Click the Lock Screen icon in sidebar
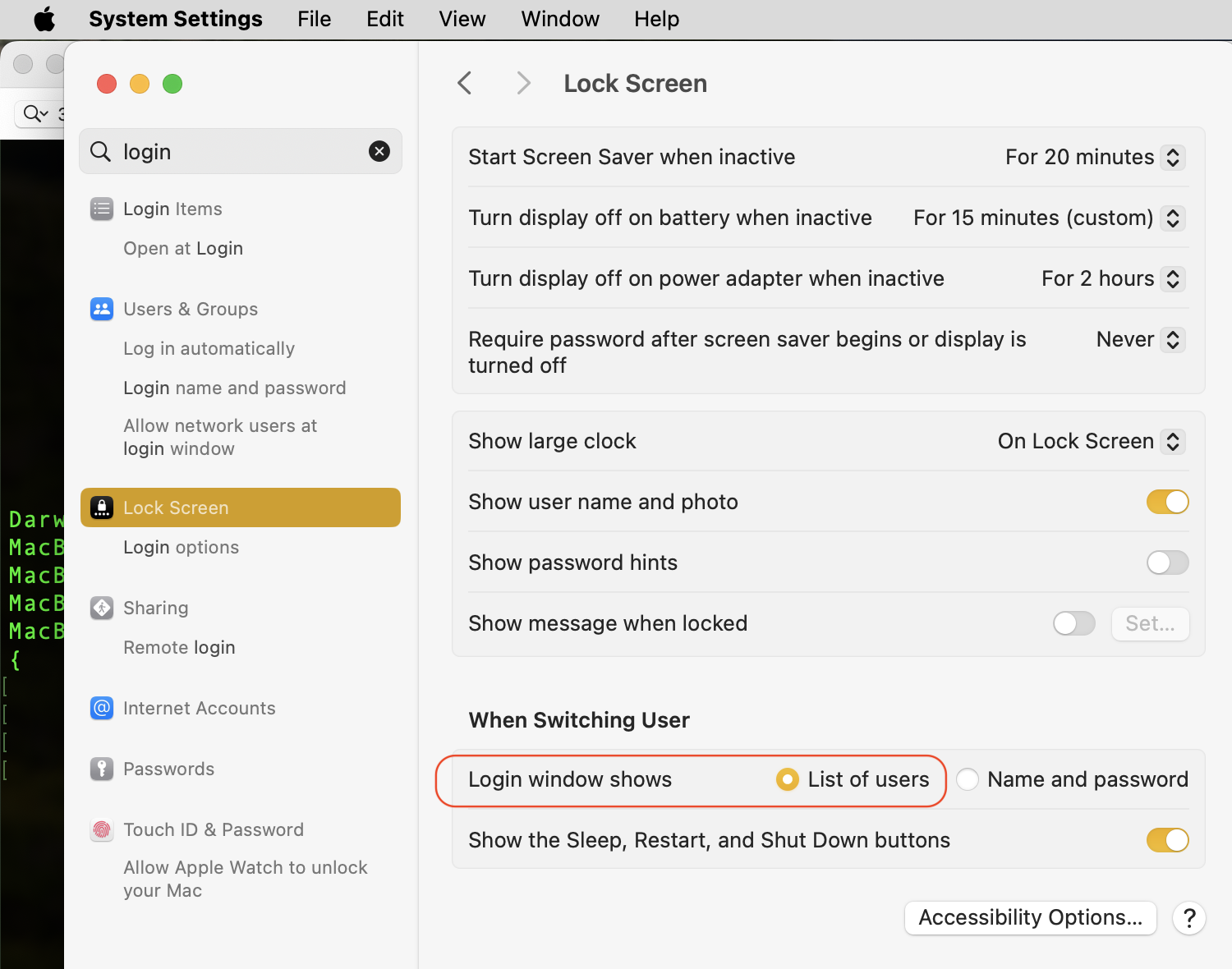The width and height of the screenshot is (1232, 969). pyautogui.click(x=102, y=507)
